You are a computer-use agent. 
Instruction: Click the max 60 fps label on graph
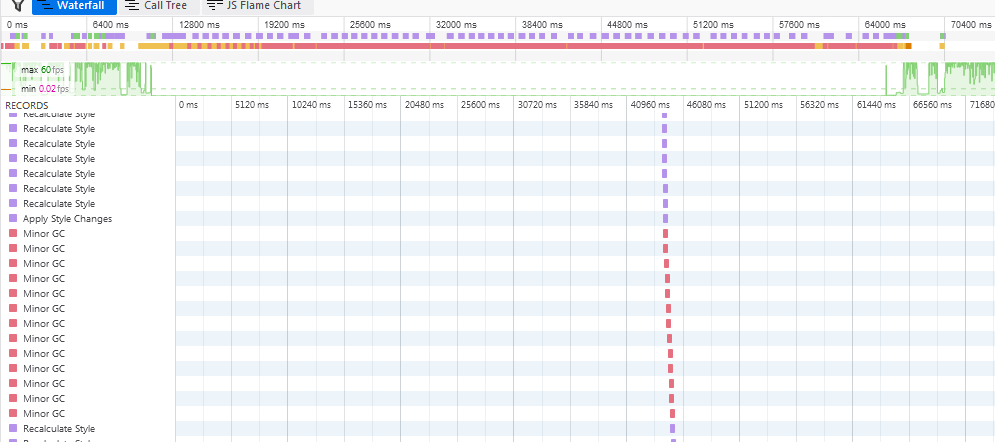click(43, 70)
